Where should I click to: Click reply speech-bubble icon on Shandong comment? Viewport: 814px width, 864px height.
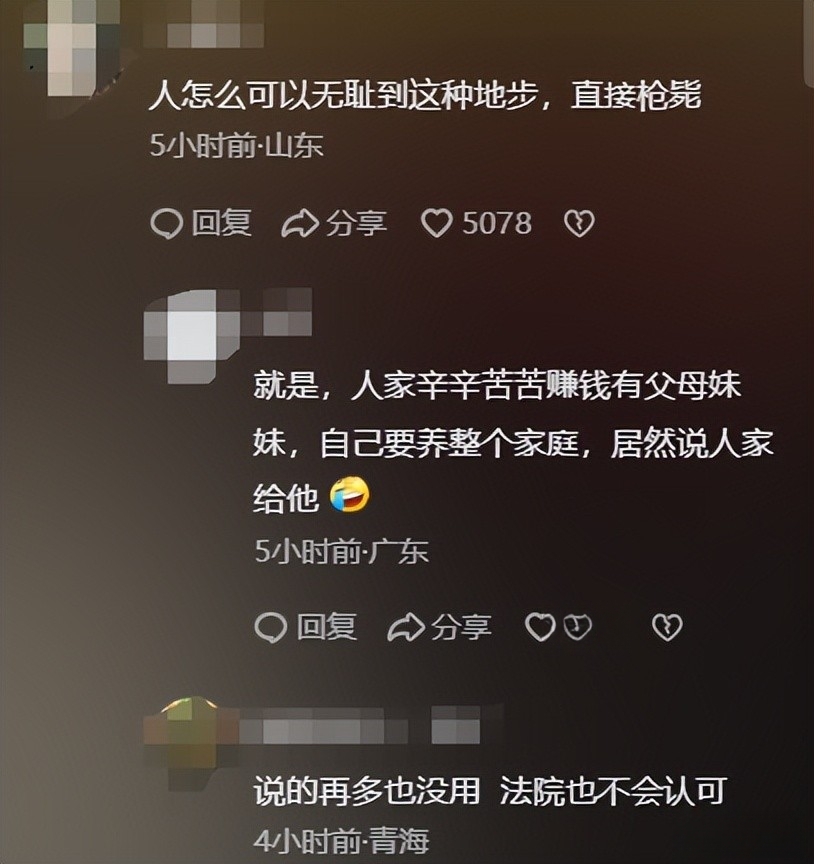166,224
